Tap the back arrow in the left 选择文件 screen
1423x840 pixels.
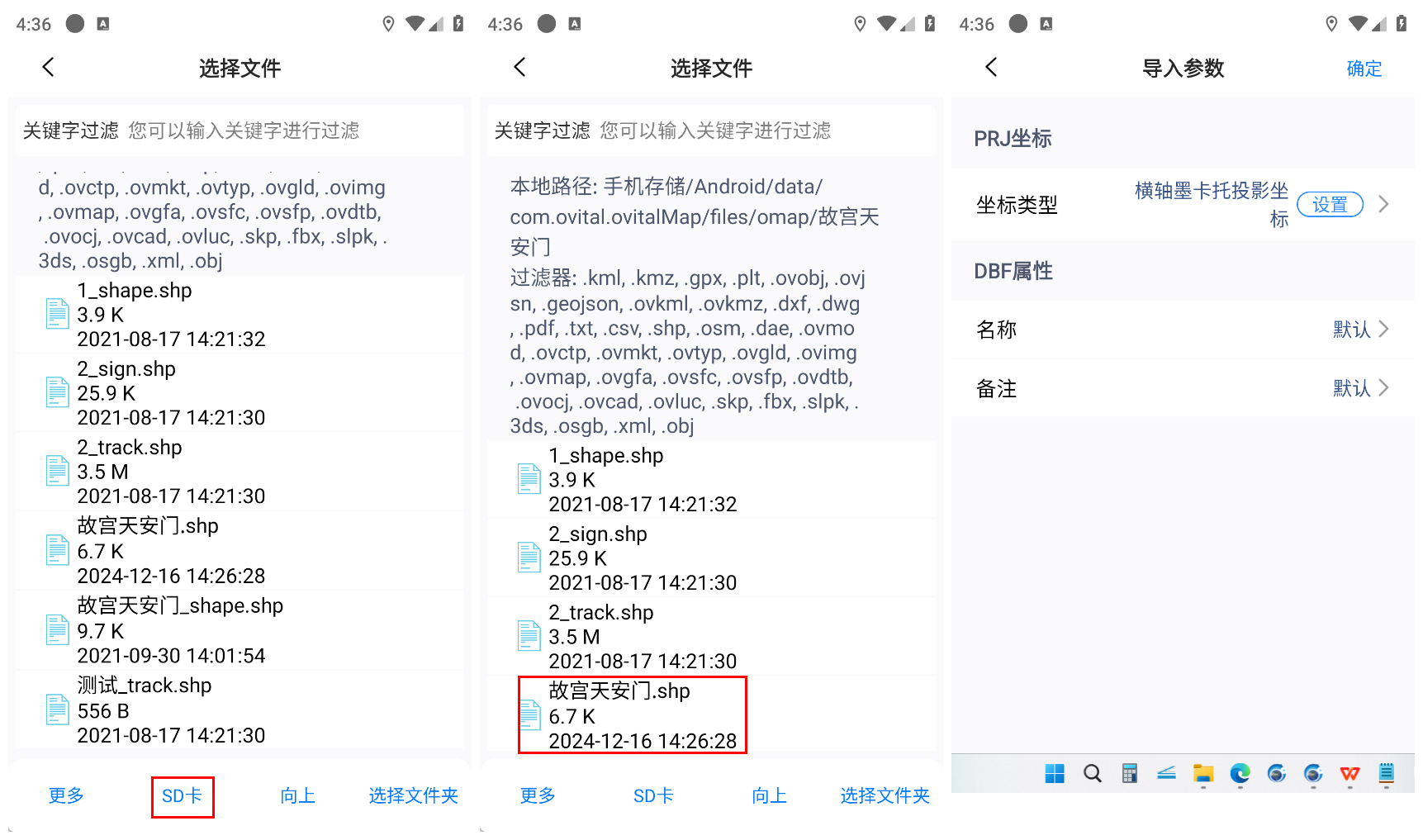point(48,68)
